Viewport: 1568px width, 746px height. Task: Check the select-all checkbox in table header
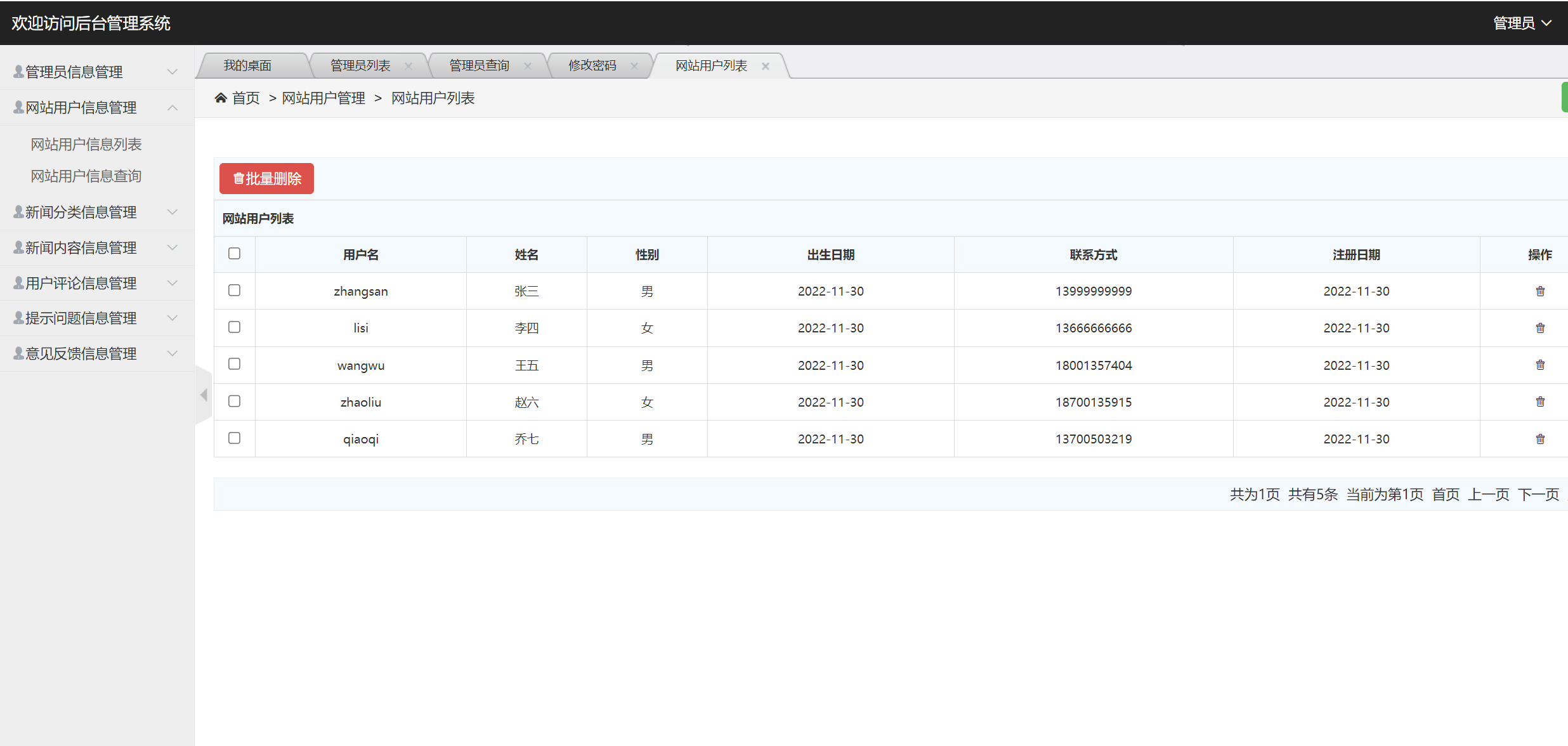234,253
